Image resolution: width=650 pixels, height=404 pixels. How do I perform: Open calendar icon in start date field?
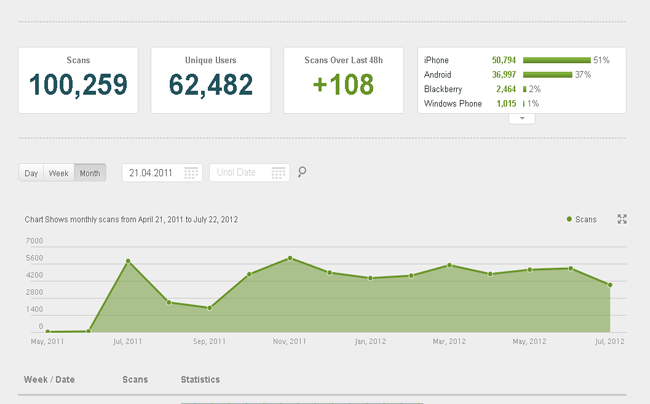(191, 173)
